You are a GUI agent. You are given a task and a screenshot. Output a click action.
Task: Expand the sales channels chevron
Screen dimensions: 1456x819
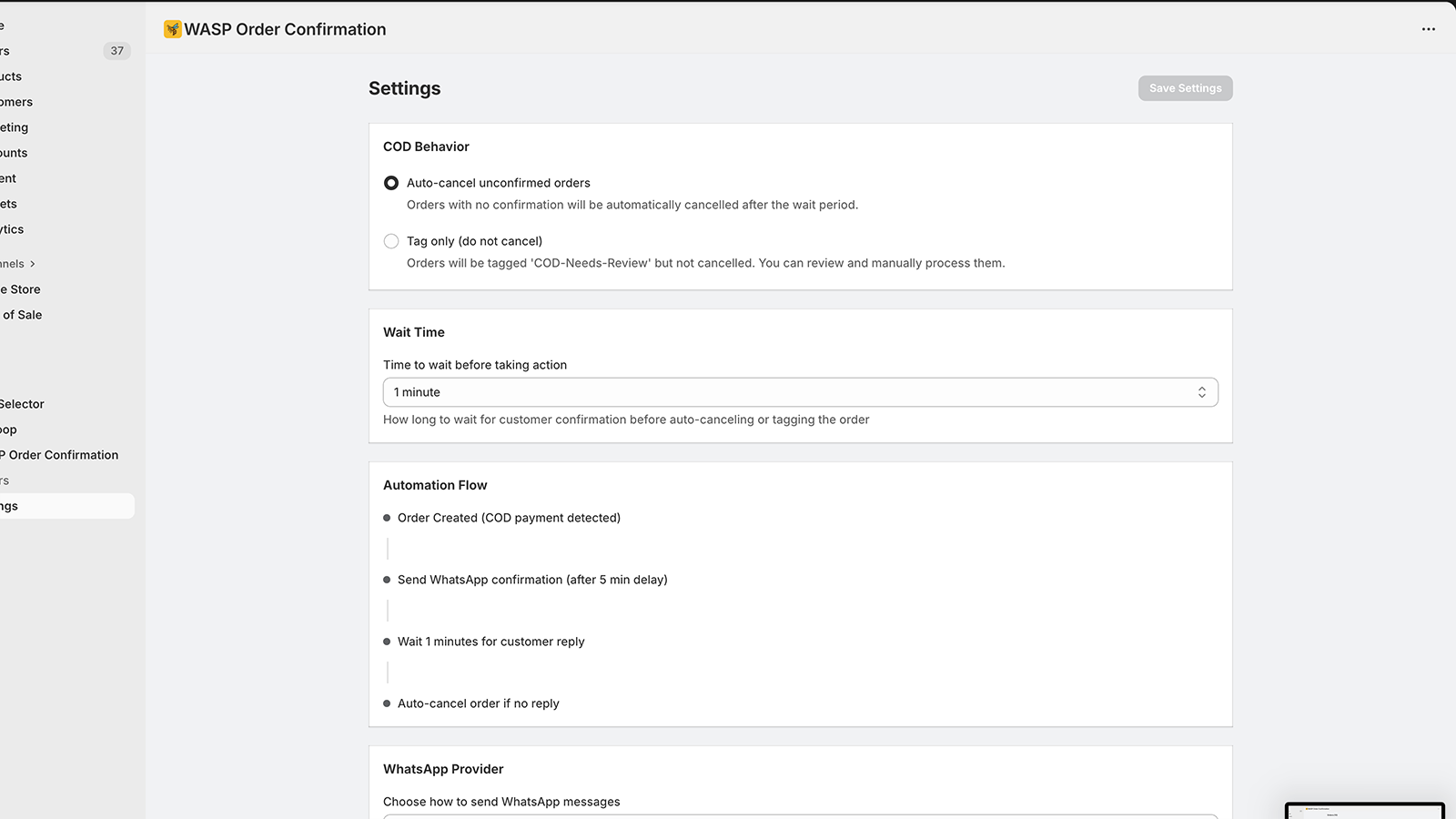(33, 264)
